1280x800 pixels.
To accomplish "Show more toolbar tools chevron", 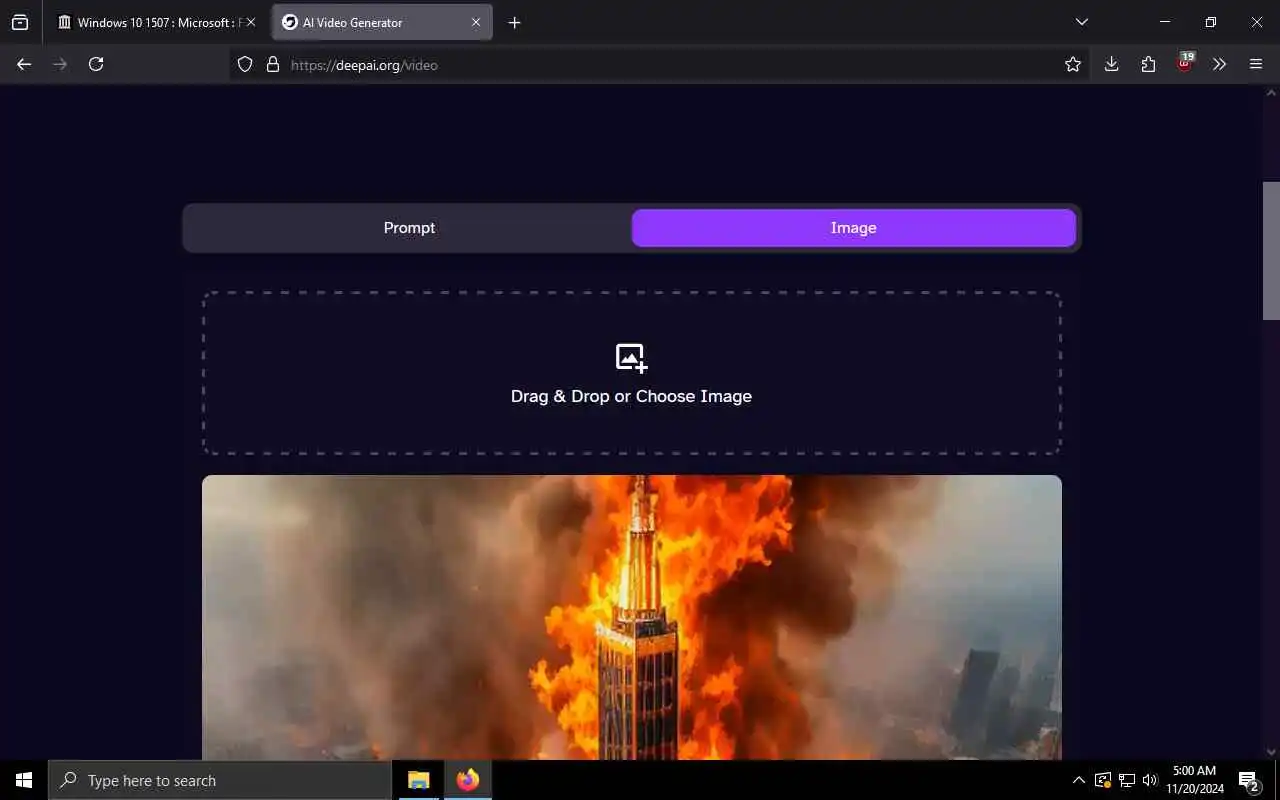I will point(1219,64).
